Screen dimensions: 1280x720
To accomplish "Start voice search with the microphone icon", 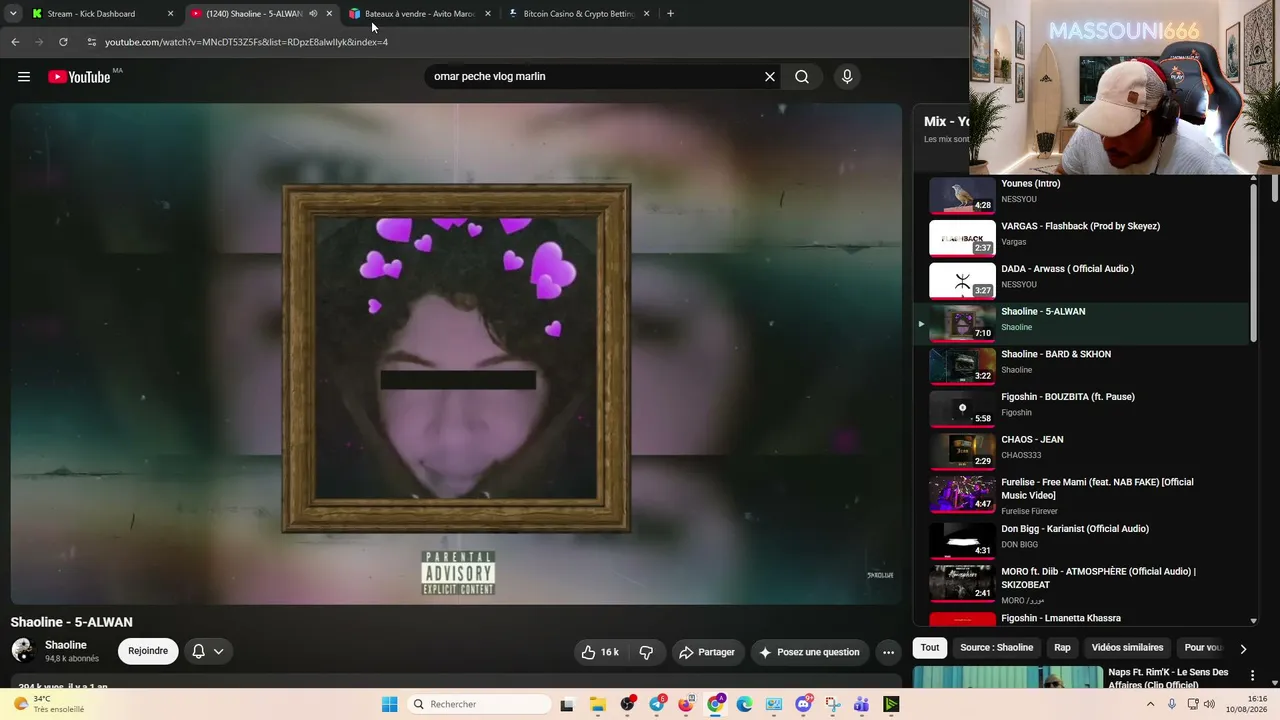I will [847, 77].
